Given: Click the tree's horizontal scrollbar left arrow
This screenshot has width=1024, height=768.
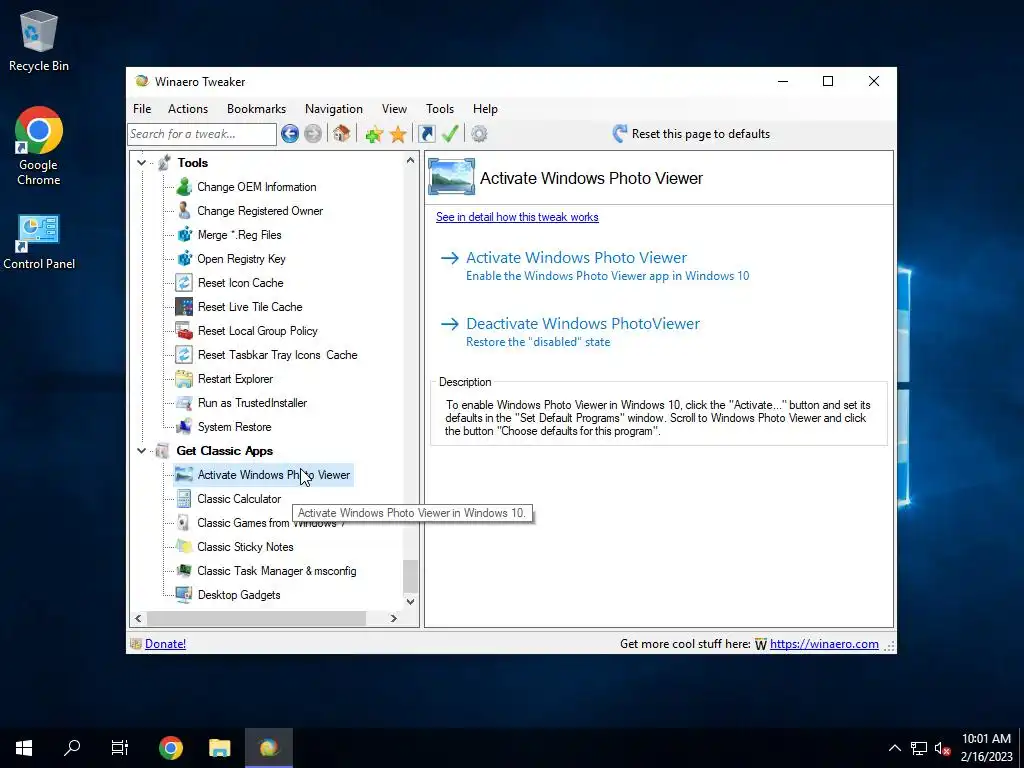Looking at the screenshot, I should (x=138, y=618).
